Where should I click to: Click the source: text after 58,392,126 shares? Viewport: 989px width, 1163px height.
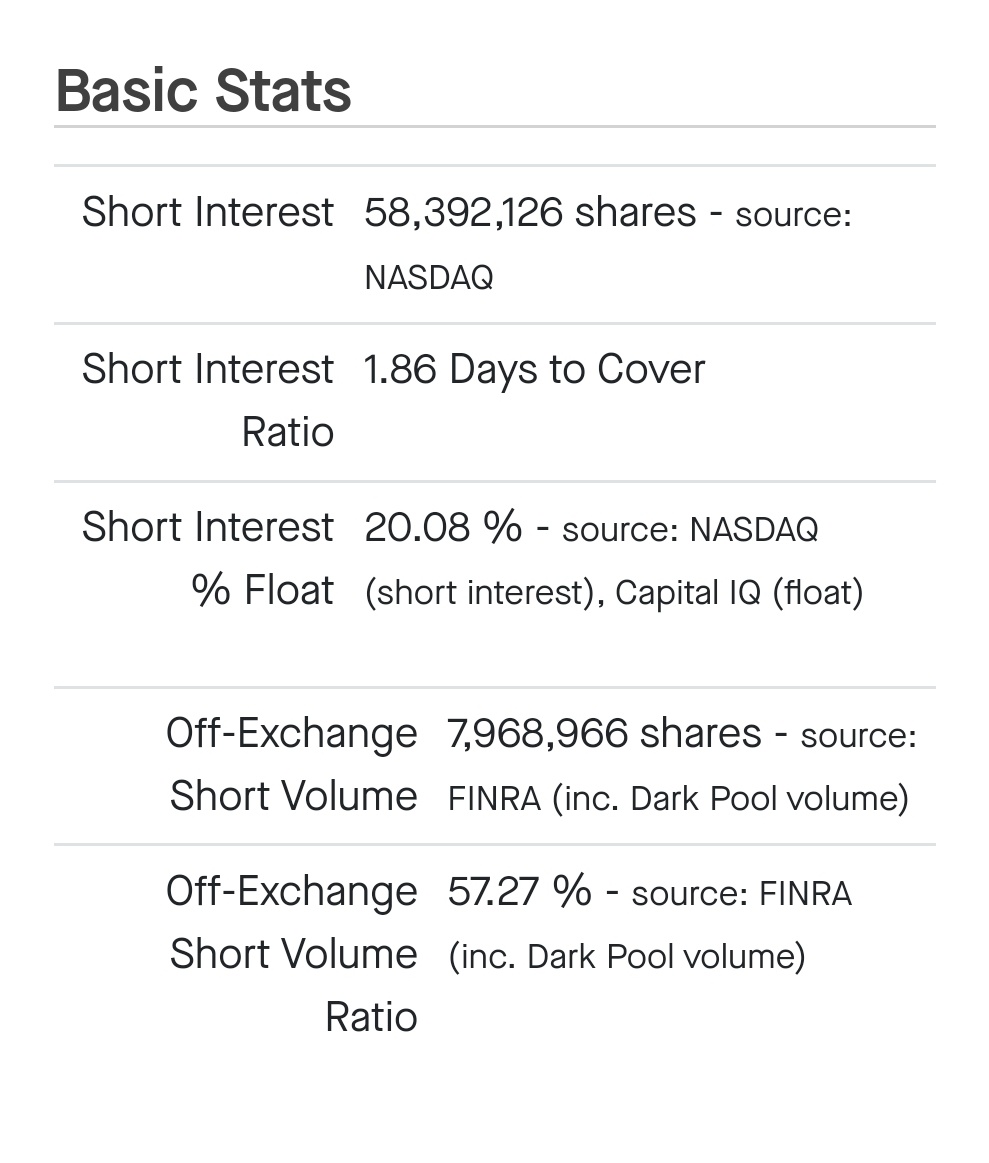(793, 215)
